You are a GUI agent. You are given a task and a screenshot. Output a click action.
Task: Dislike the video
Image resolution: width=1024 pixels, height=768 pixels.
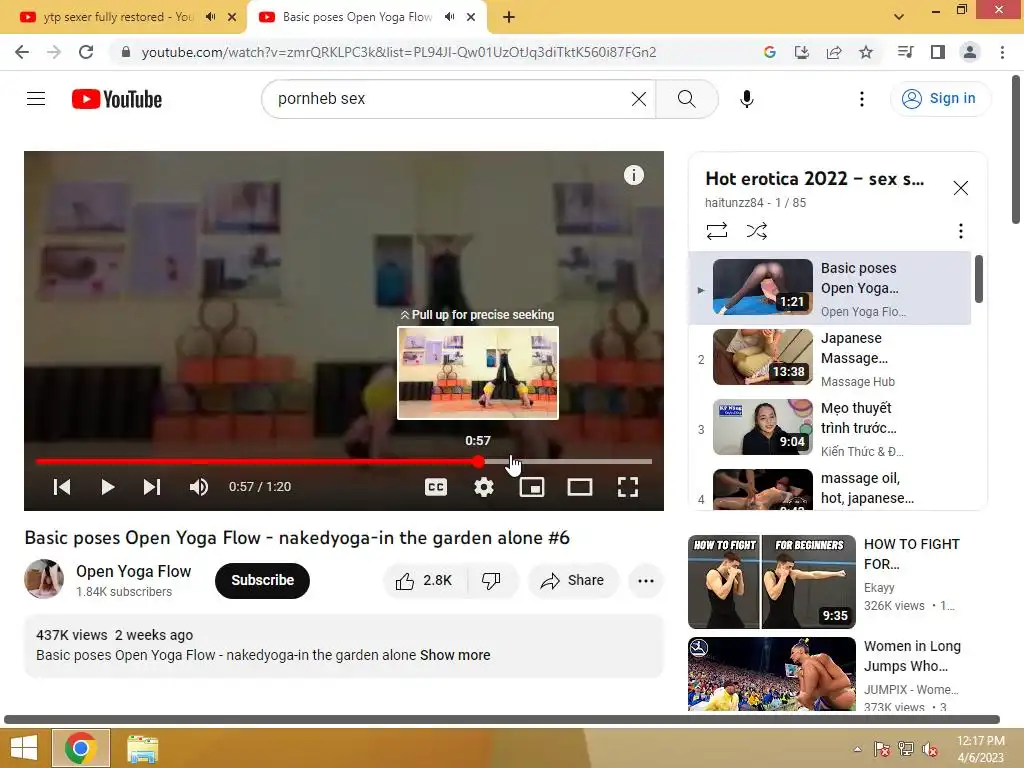coord(491,580)
